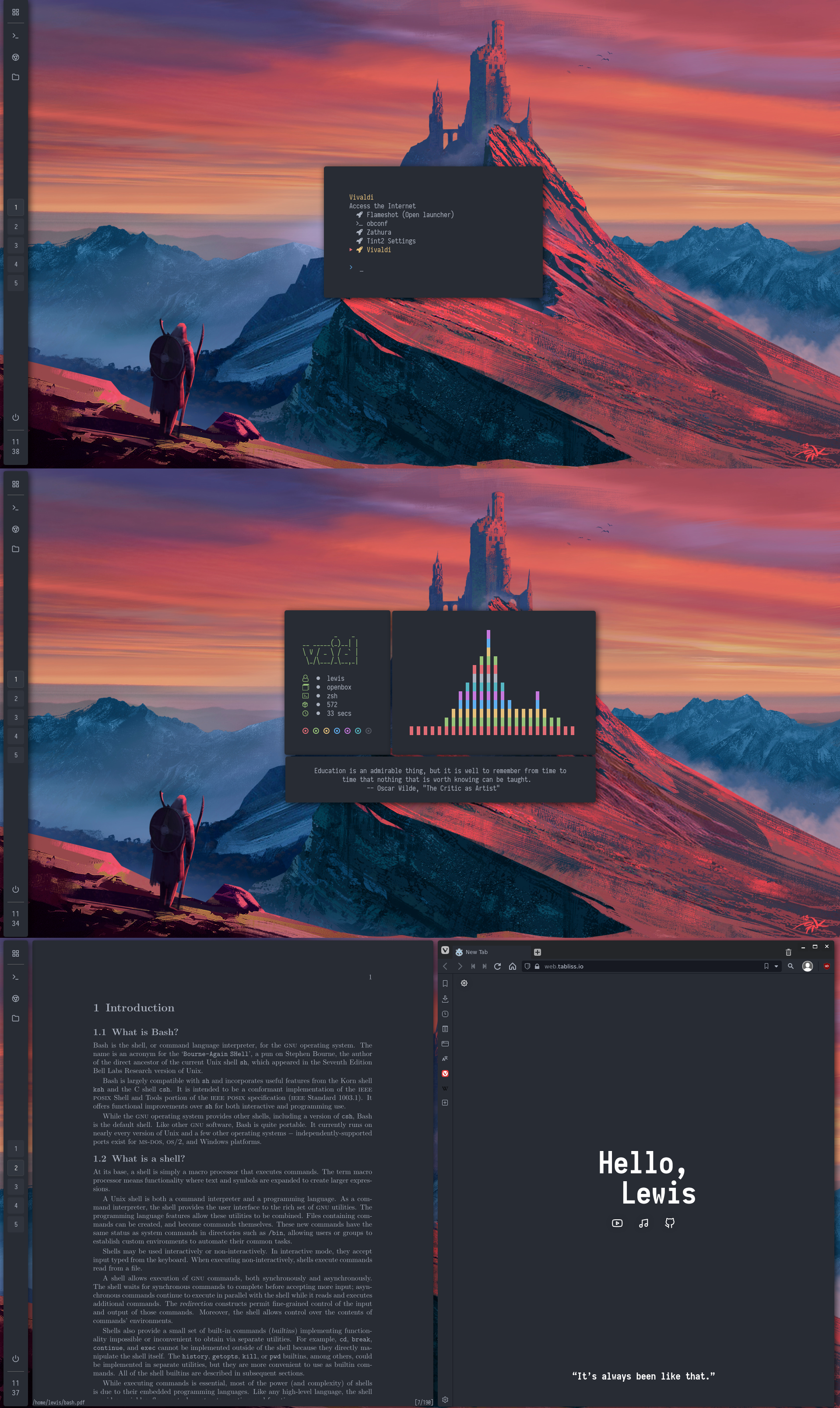The height and width of the screenshot is (1408, 840).
Task: Expand the address bar dropdown arrow
Action: [776, 966]
